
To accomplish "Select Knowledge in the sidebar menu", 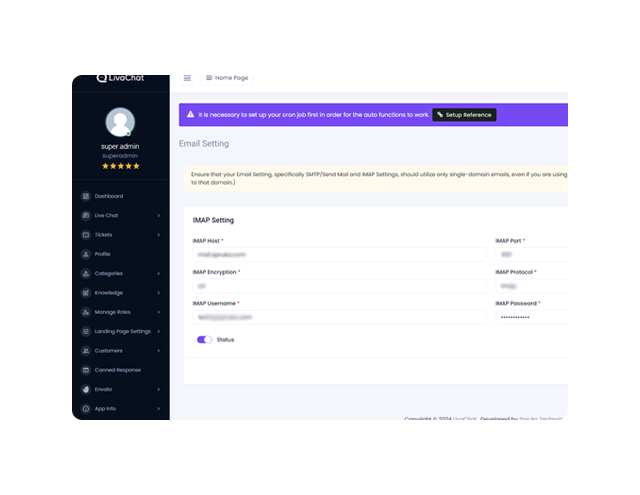I will point(109,293).
